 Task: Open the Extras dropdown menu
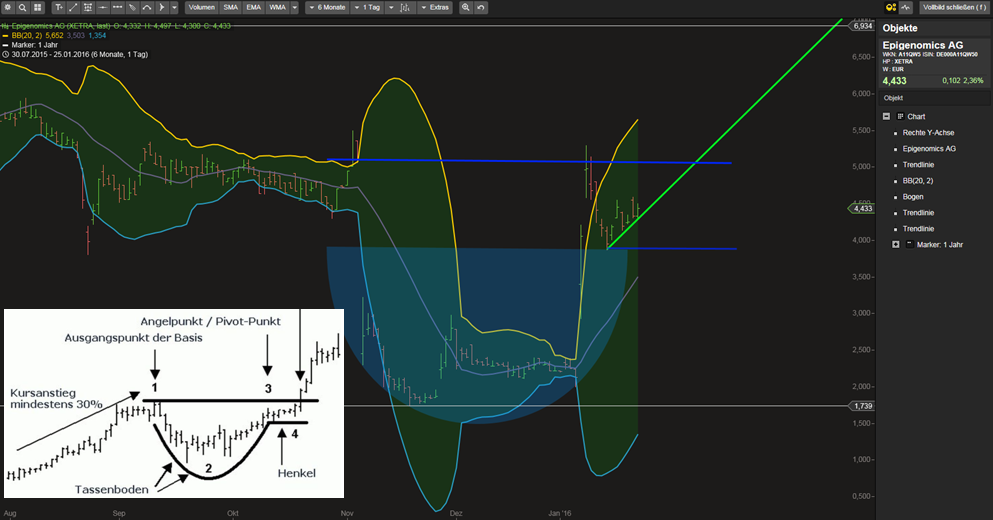(434, 8)
